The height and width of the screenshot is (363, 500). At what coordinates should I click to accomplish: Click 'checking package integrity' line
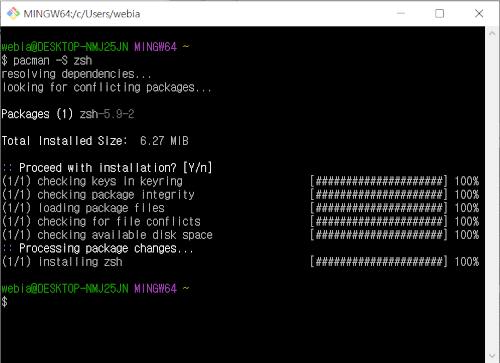(98, 194)
